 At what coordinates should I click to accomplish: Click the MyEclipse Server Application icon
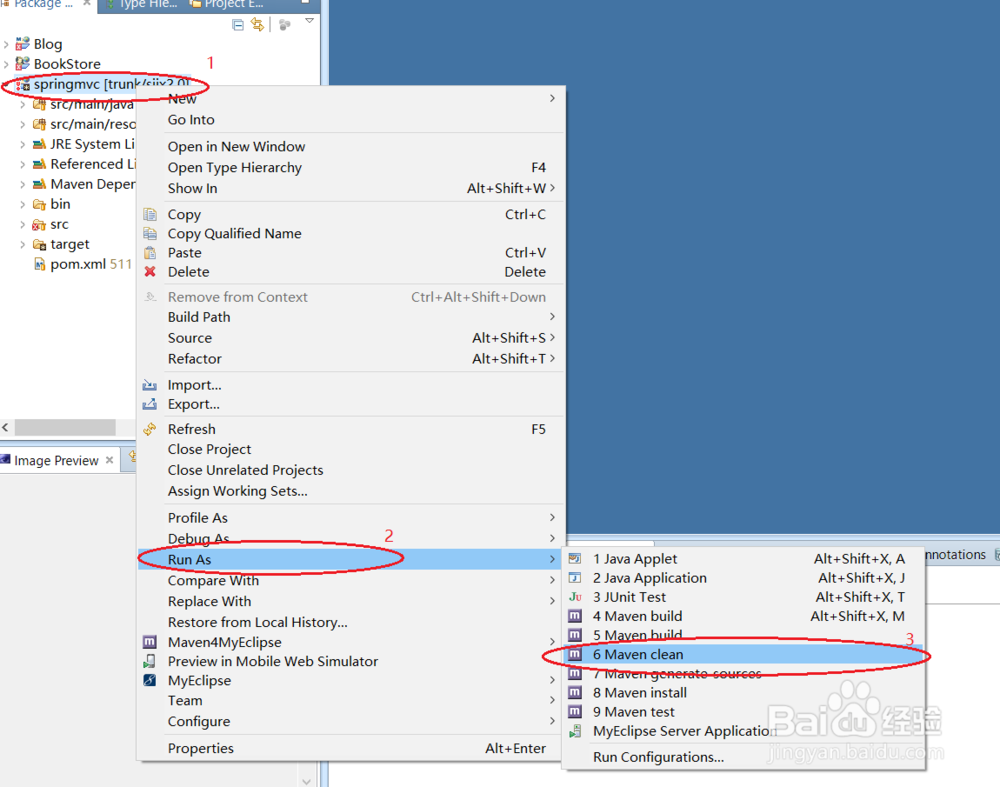pyautogui.click(x=575, y=731)
